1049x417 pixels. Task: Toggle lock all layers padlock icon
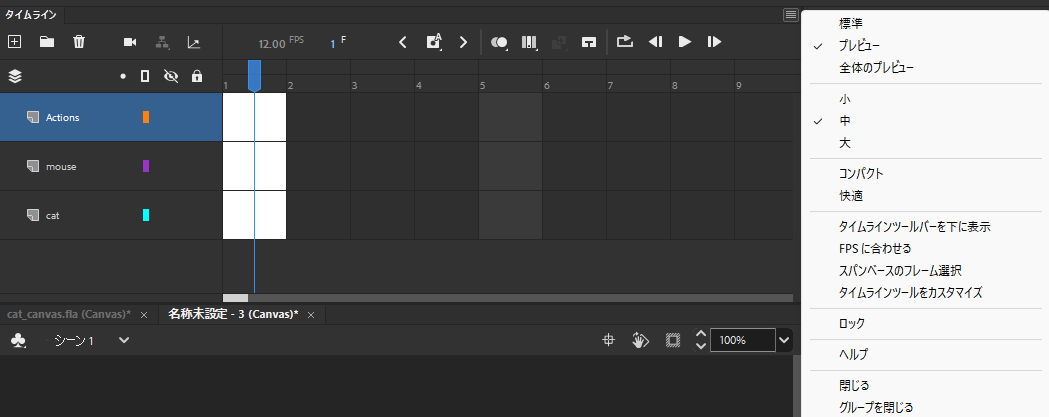click(x=196, y=76)
